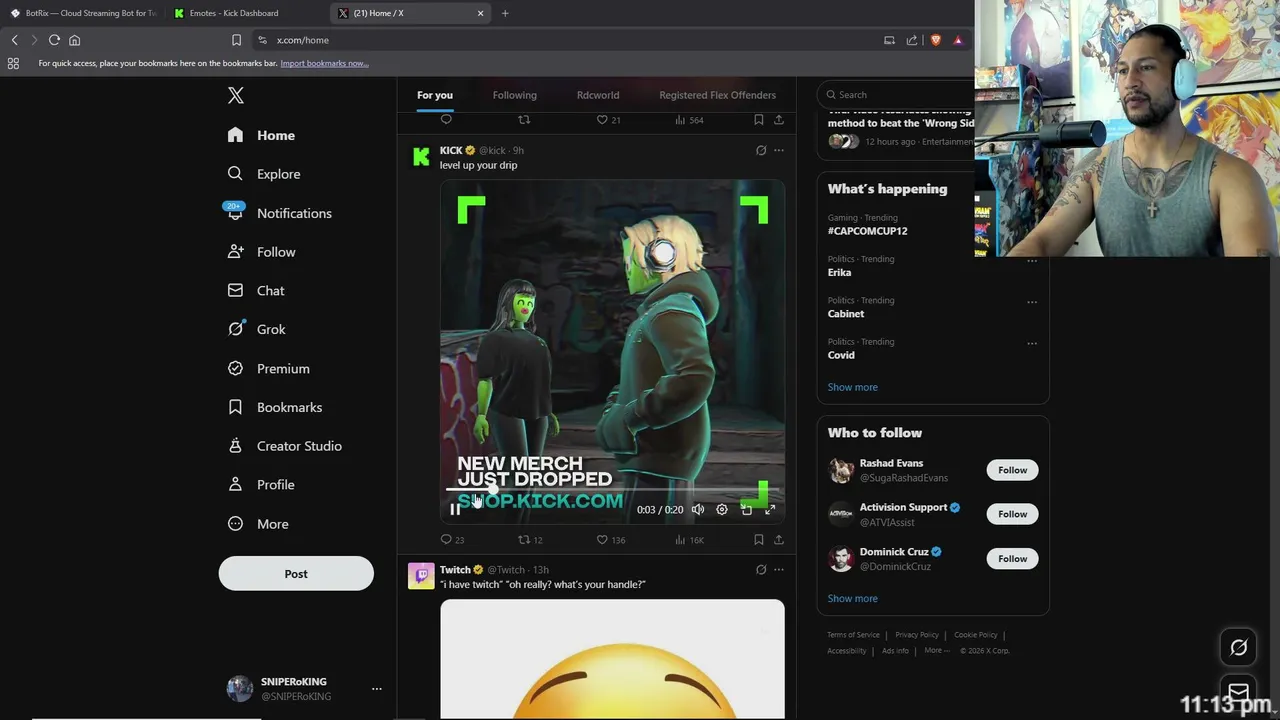Repost the KICK post with 12 reposts
Viewport: 1280px width, 720px height.
point(530,540)
